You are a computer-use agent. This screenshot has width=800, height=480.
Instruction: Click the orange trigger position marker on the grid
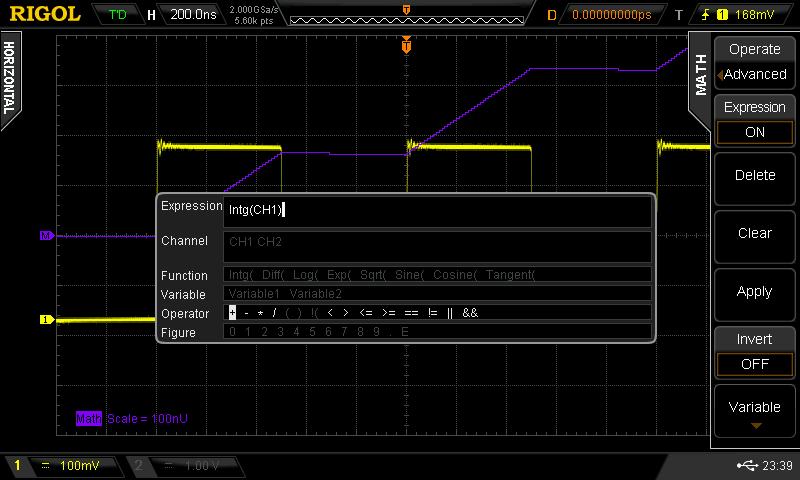coord(406,45)
